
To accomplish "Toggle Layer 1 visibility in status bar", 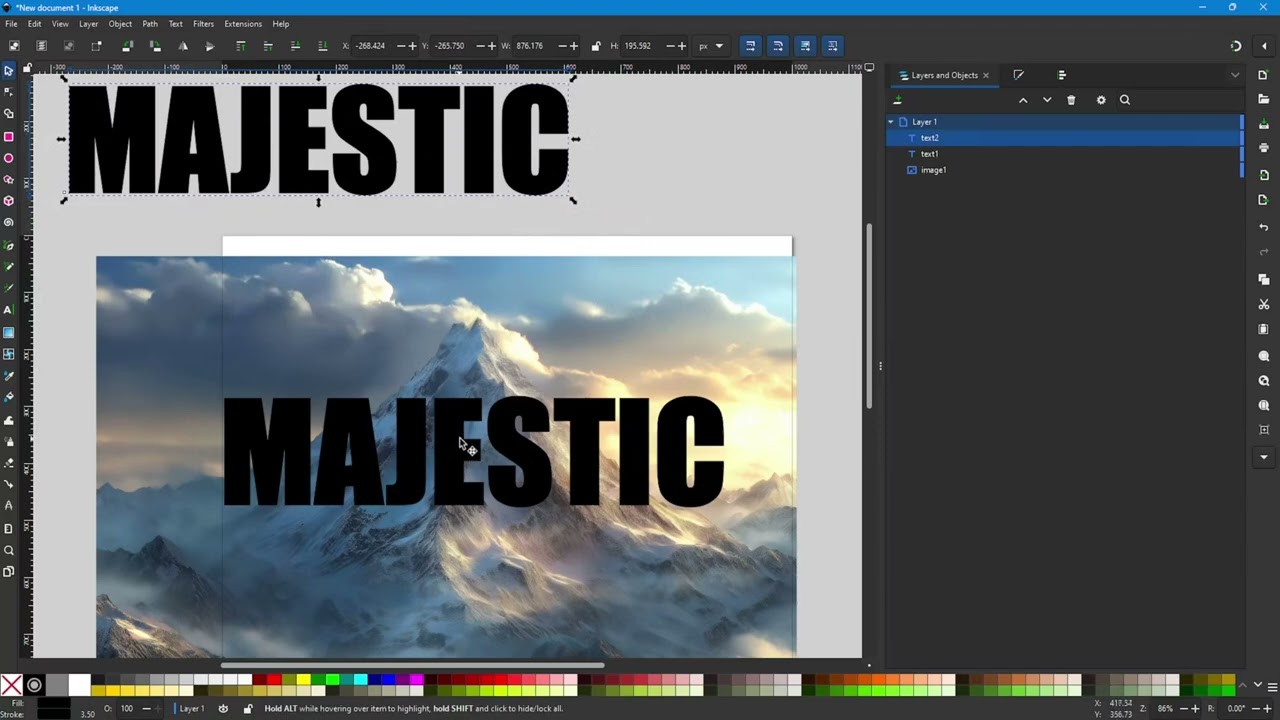I will (x=223, y=709).
